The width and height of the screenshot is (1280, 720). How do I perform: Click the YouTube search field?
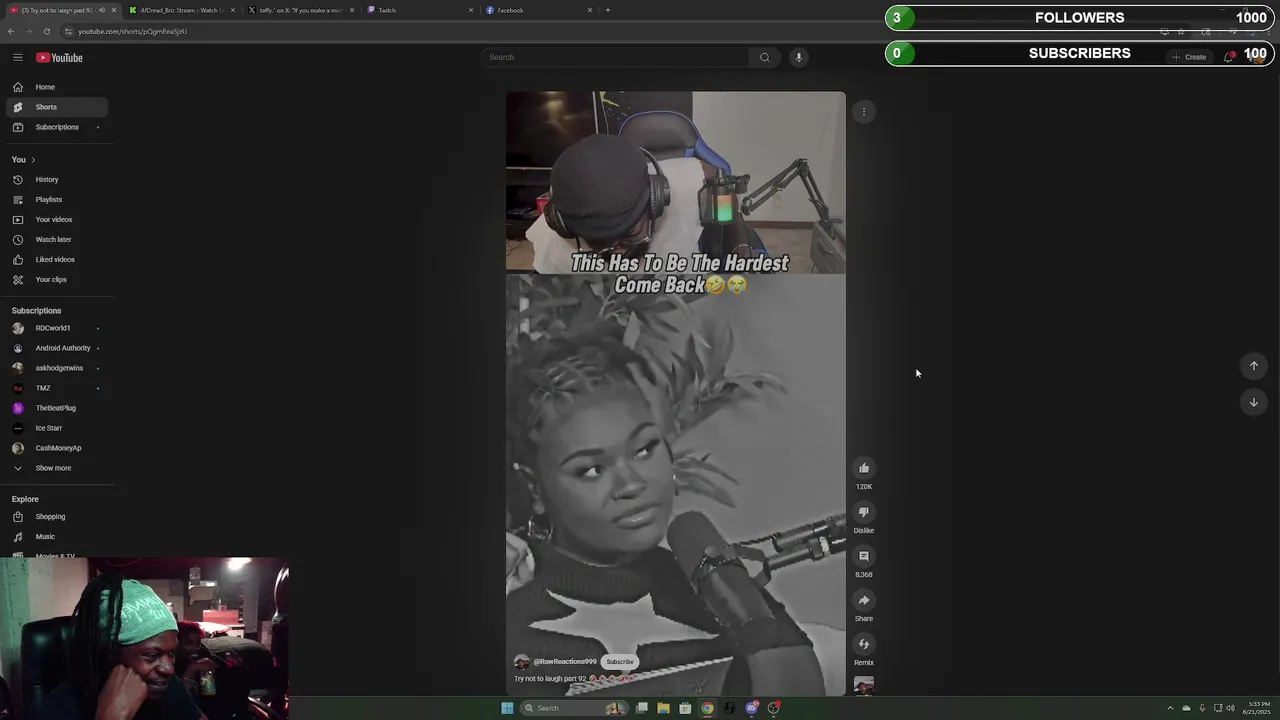615,57
